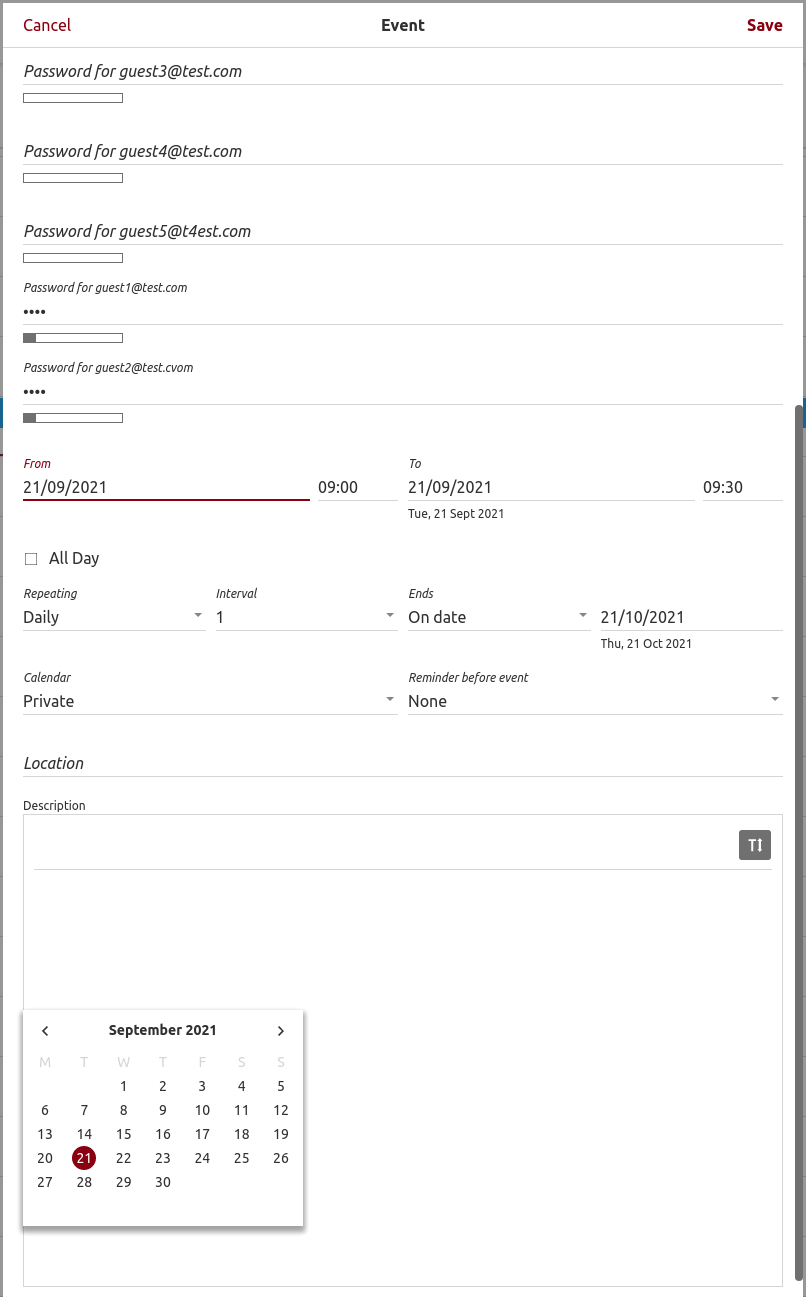806x1297 pixels.
Task: Open the Repeating dropdown set to Daily
Action: (100, 616)
